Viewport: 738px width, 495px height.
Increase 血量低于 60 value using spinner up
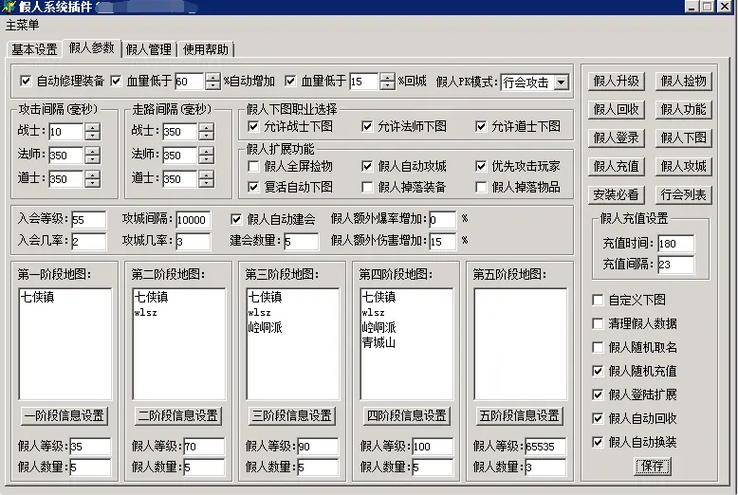213,77
